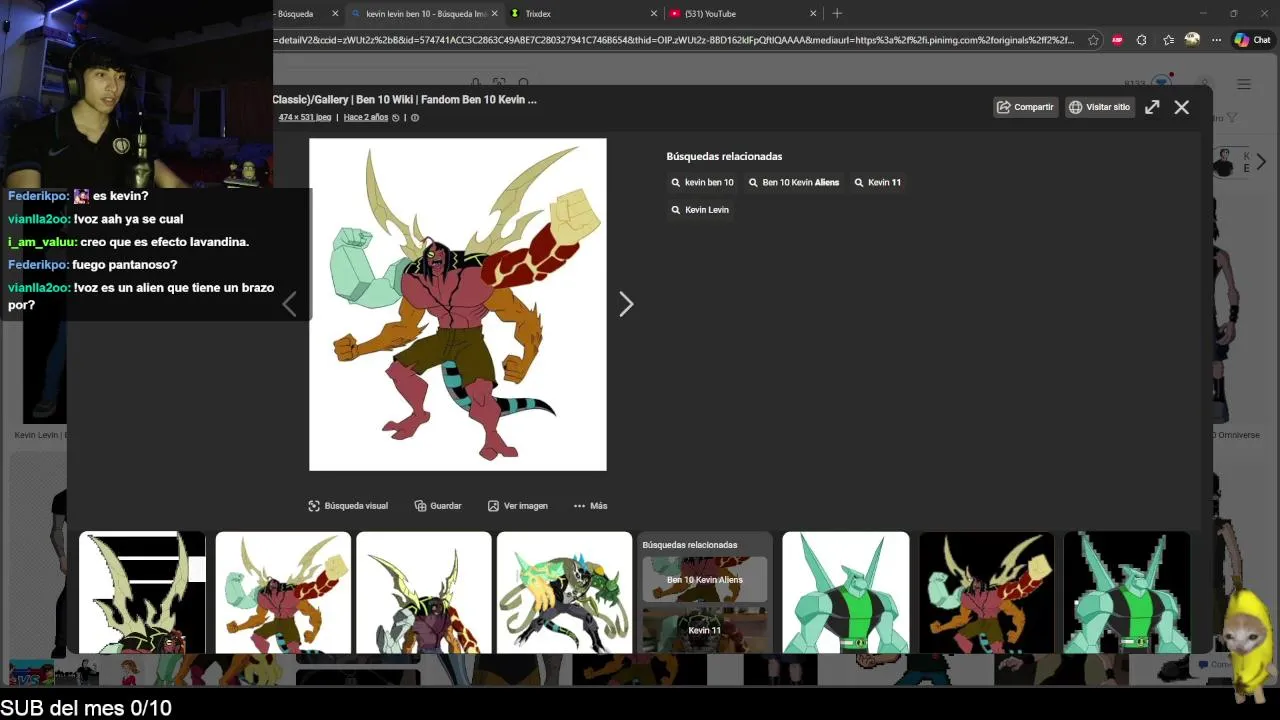Open the Copilot Chat button

(x=1252, y=40)
